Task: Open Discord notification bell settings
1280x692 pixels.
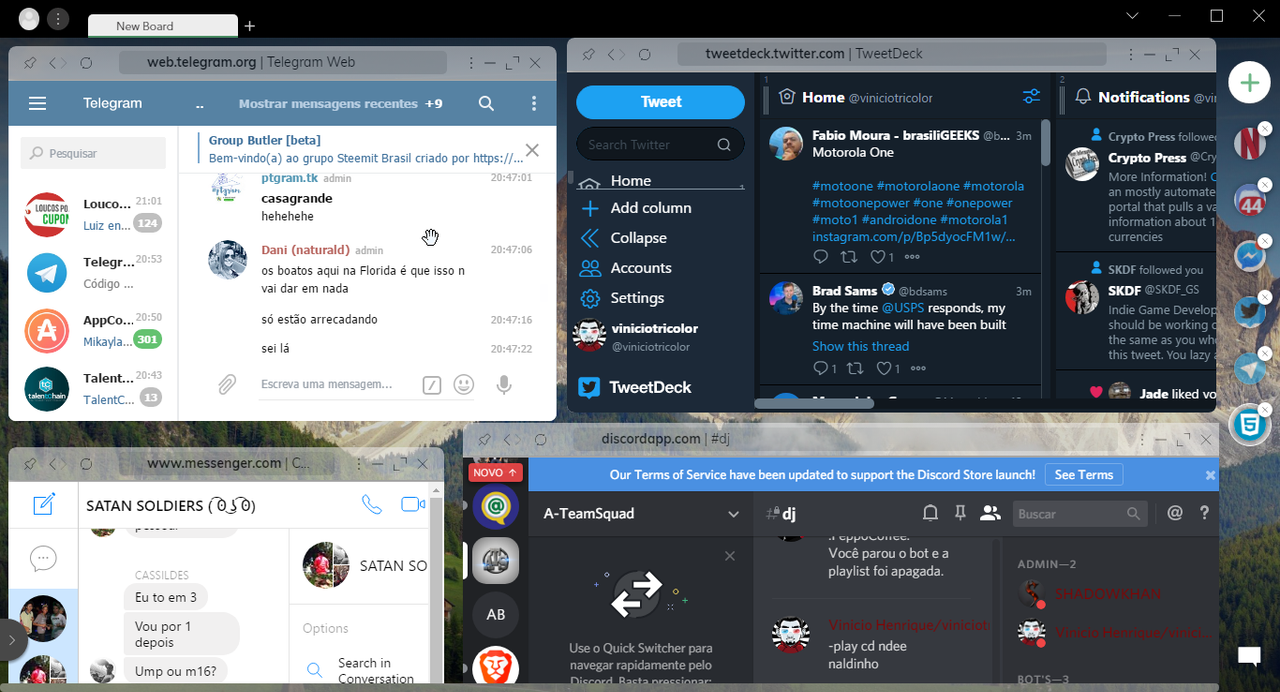Action: tap(930, 513)
